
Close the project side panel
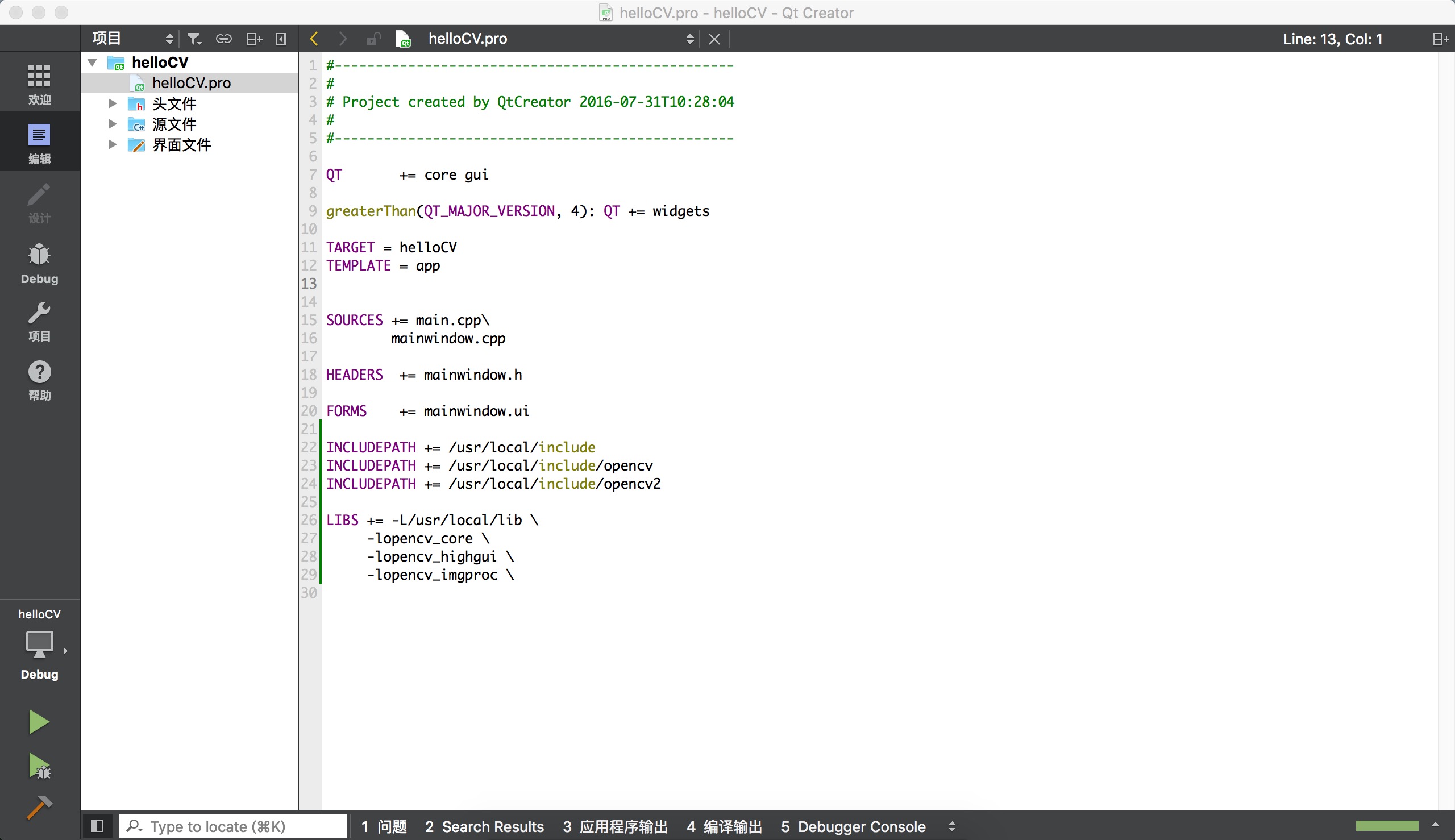281,39
